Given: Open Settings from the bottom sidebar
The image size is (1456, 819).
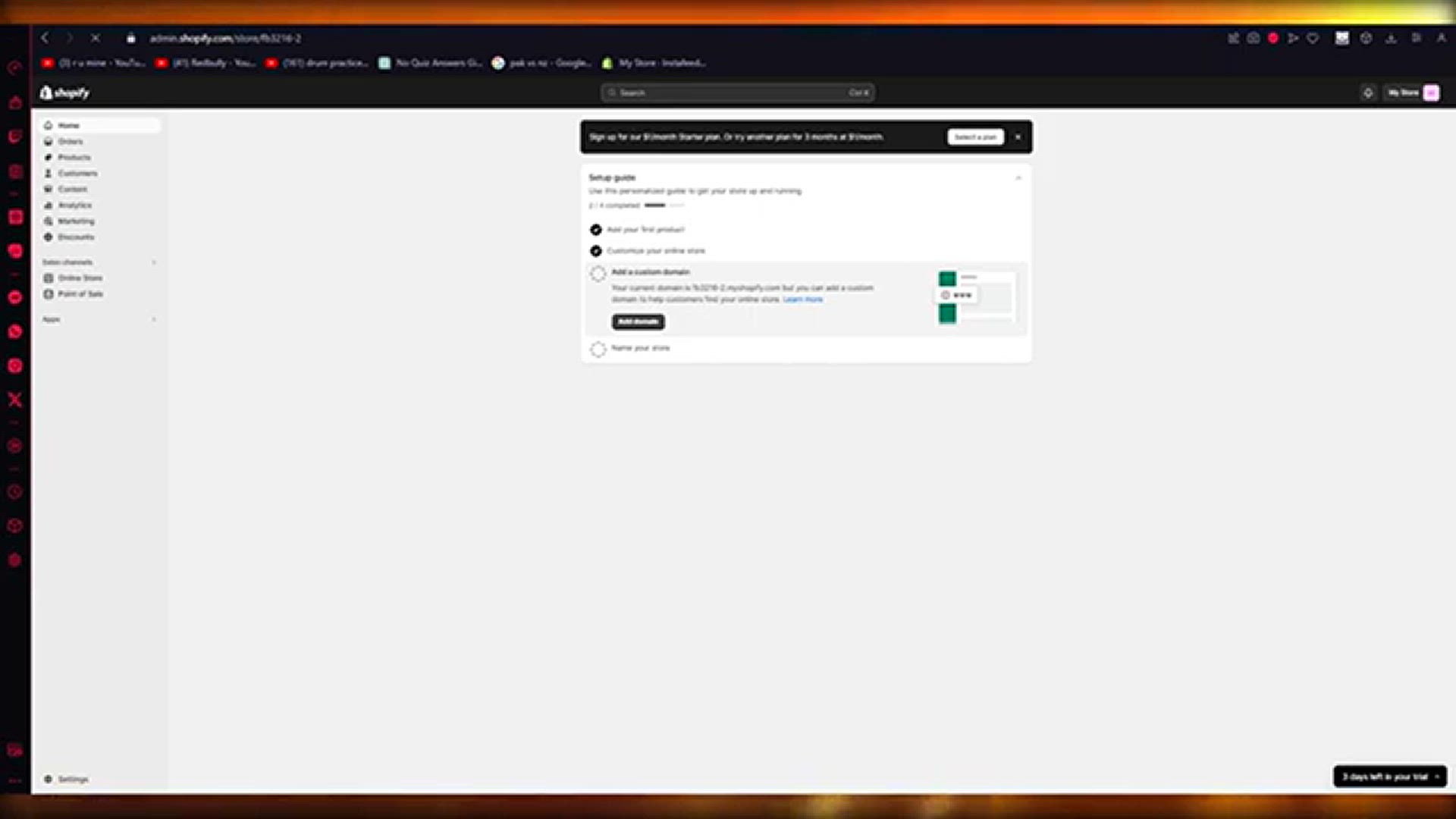Looking at the screenshot, I should click(72, 779).
